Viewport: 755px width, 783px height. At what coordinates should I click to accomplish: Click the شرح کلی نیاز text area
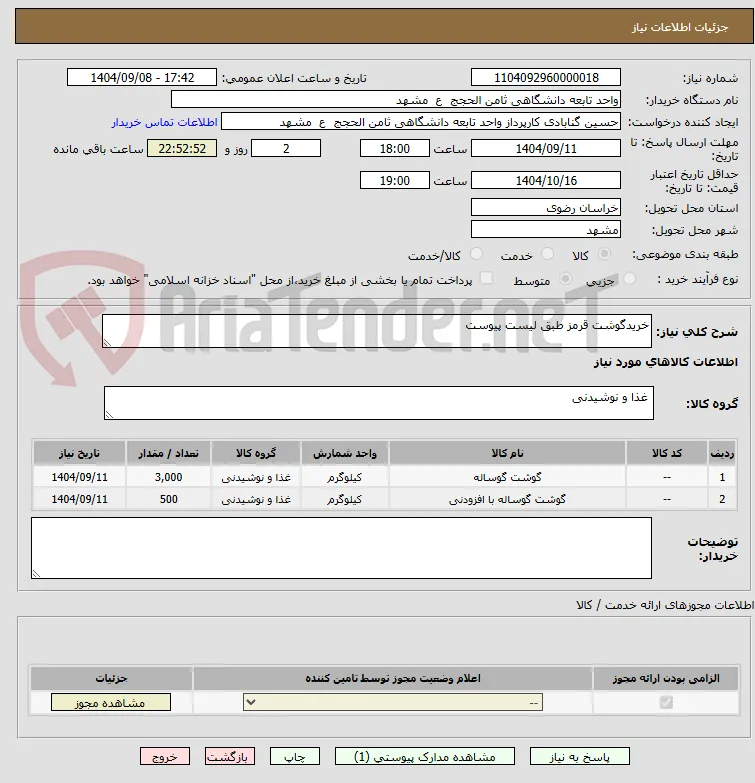(377, 331)
